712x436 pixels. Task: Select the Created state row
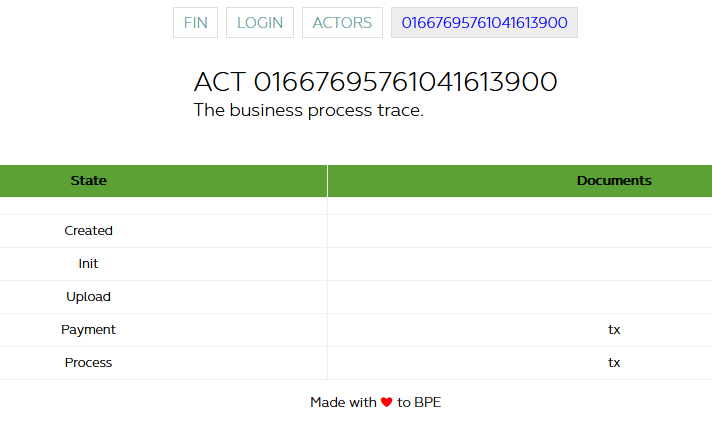coord(88,231)
